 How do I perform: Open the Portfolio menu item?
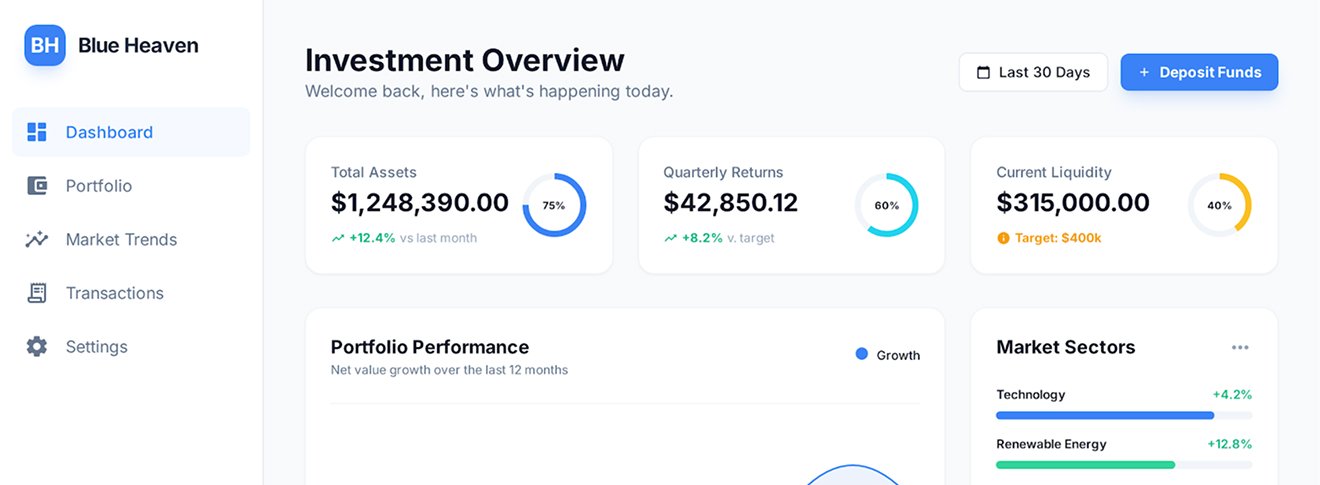click(99, 186)
